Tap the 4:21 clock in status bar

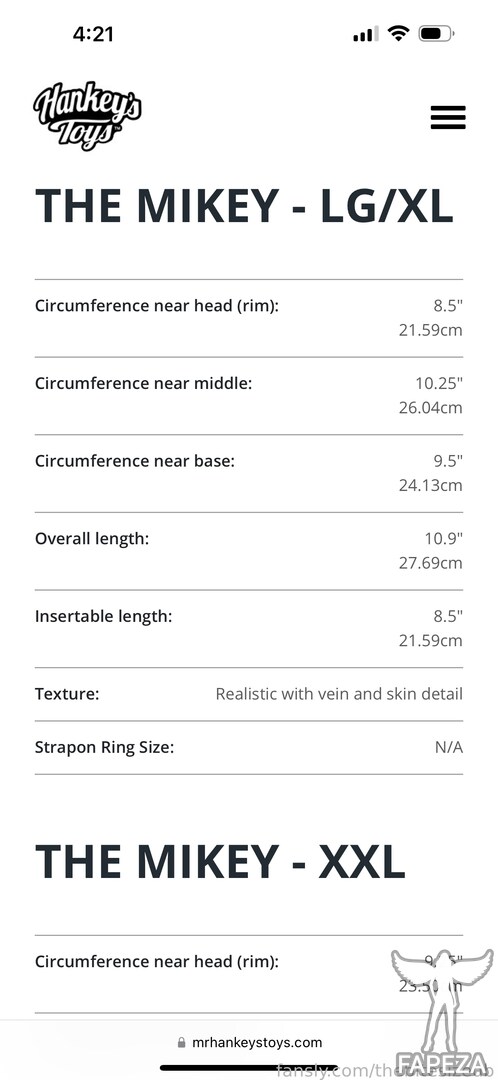93,34
